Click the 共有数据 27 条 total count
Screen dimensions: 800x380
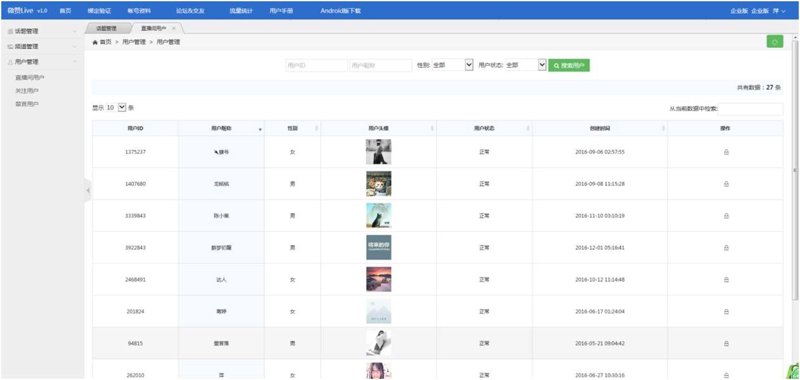tap(759, 87)
